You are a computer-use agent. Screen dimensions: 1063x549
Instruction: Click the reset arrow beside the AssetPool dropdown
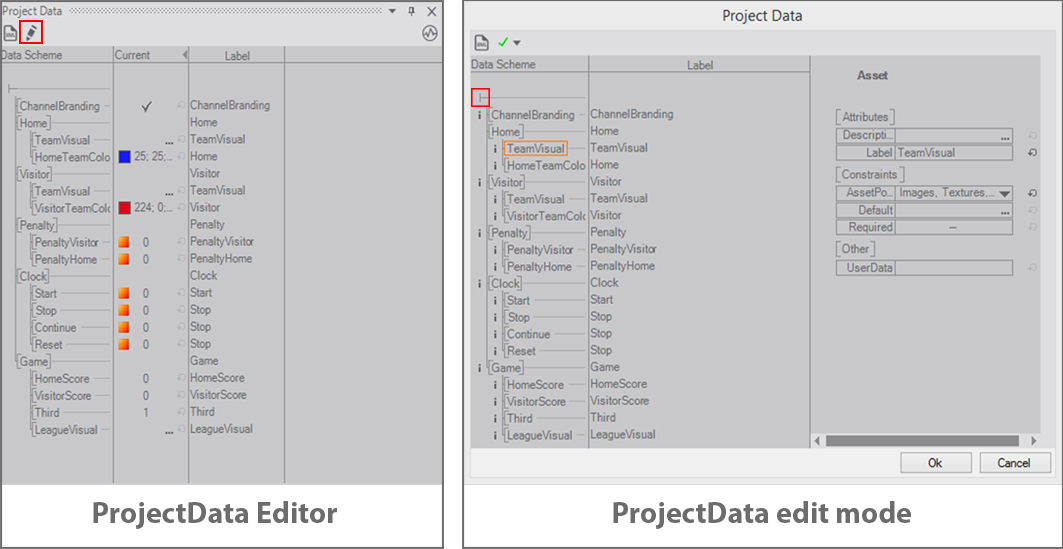pos(1029,193)
